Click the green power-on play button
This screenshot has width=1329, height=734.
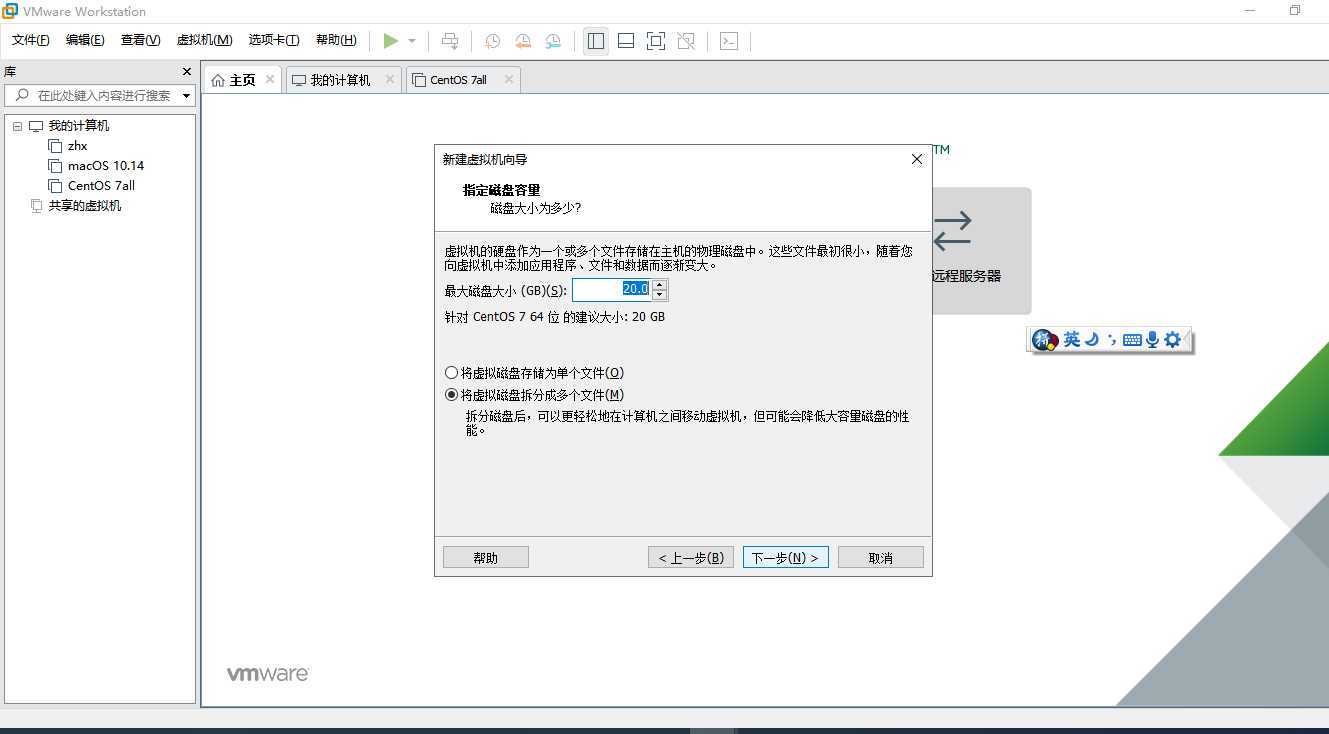390,41
